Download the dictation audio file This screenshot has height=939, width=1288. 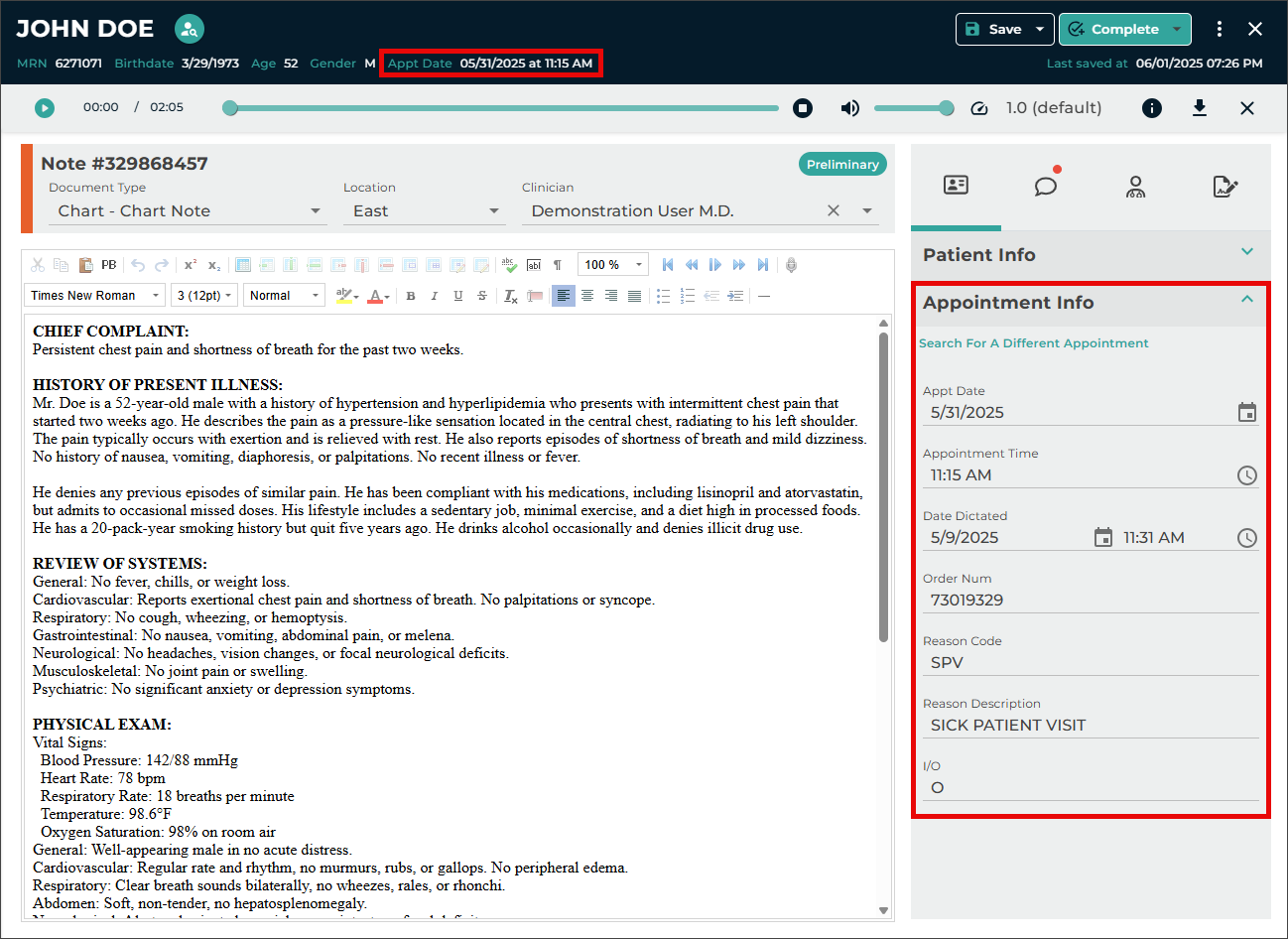(x=1199, y=108)
